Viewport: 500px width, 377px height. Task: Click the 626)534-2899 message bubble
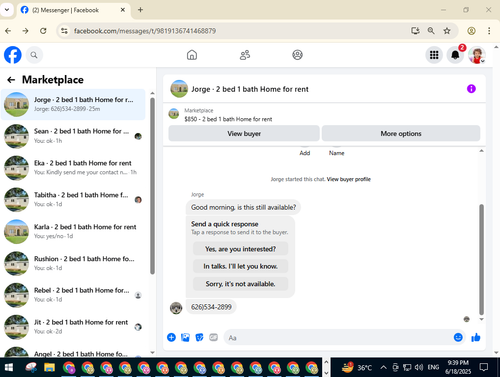211,307
